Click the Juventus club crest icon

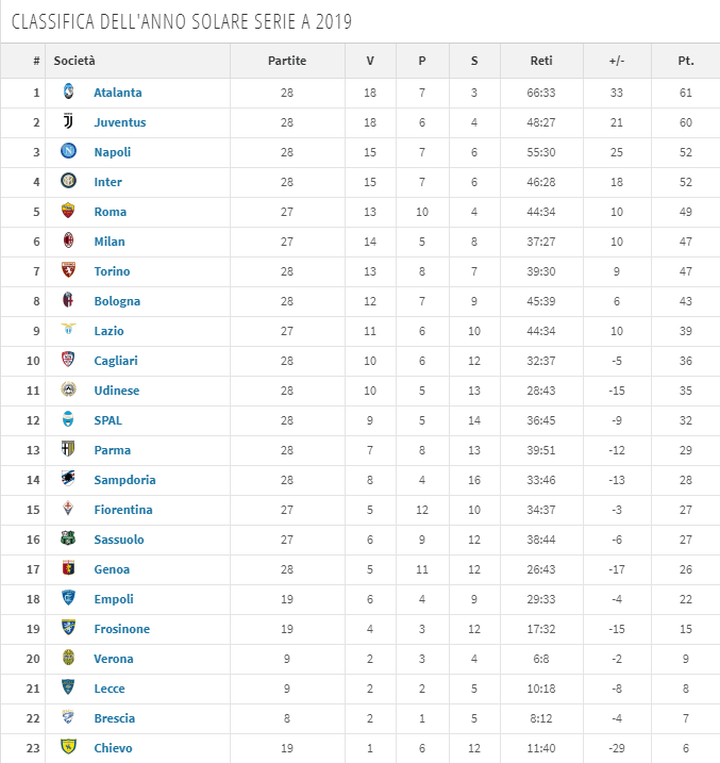point(68,122)
